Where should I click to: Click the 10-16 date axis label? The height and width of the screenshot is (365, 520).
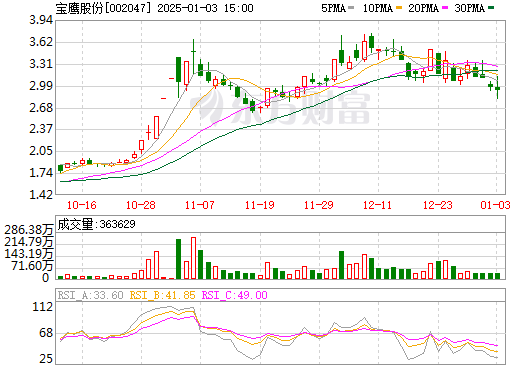tap(82, 205)
